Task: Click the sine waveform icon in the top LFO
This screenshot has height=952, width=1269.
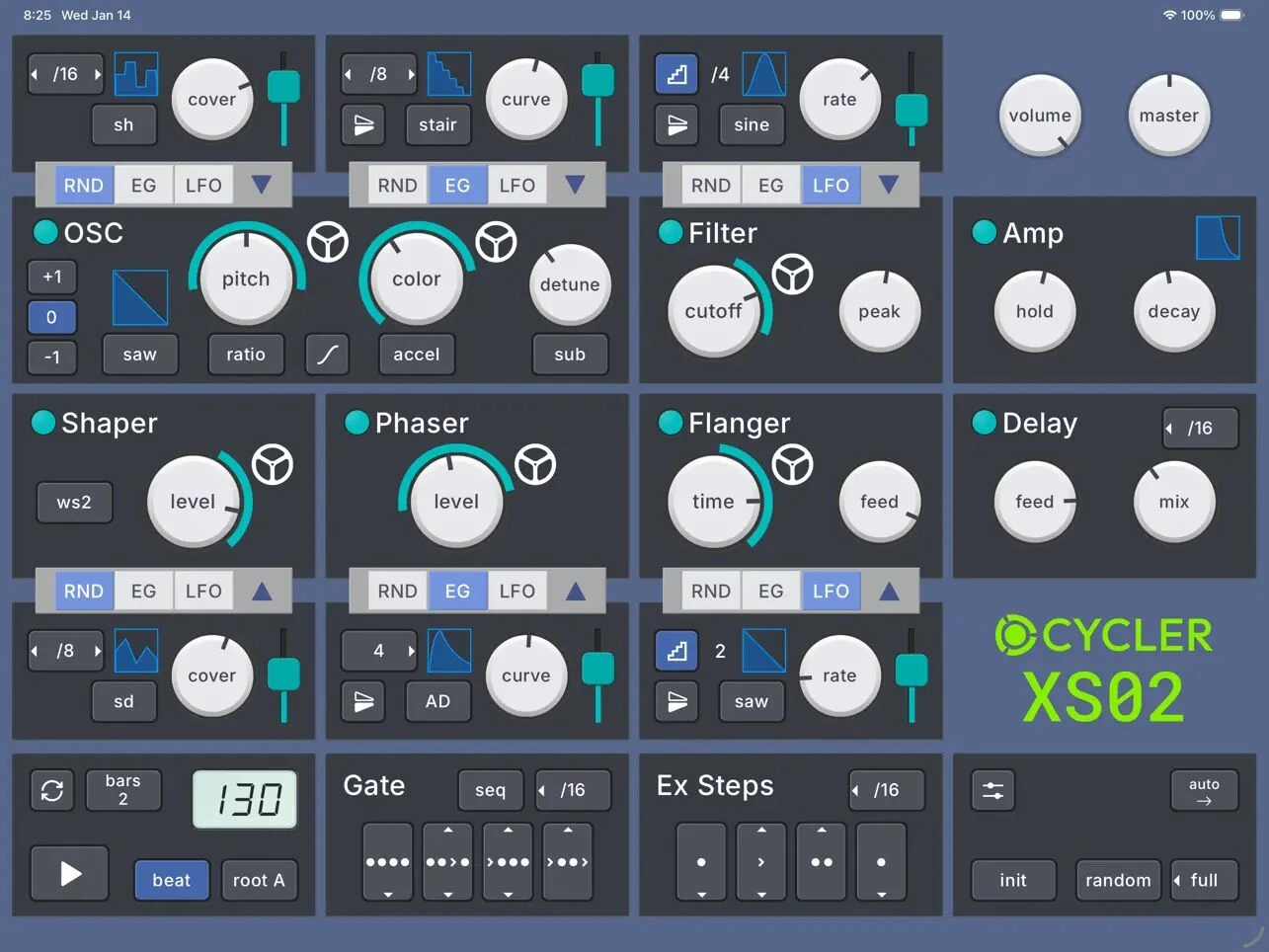Action: point(763,74)
